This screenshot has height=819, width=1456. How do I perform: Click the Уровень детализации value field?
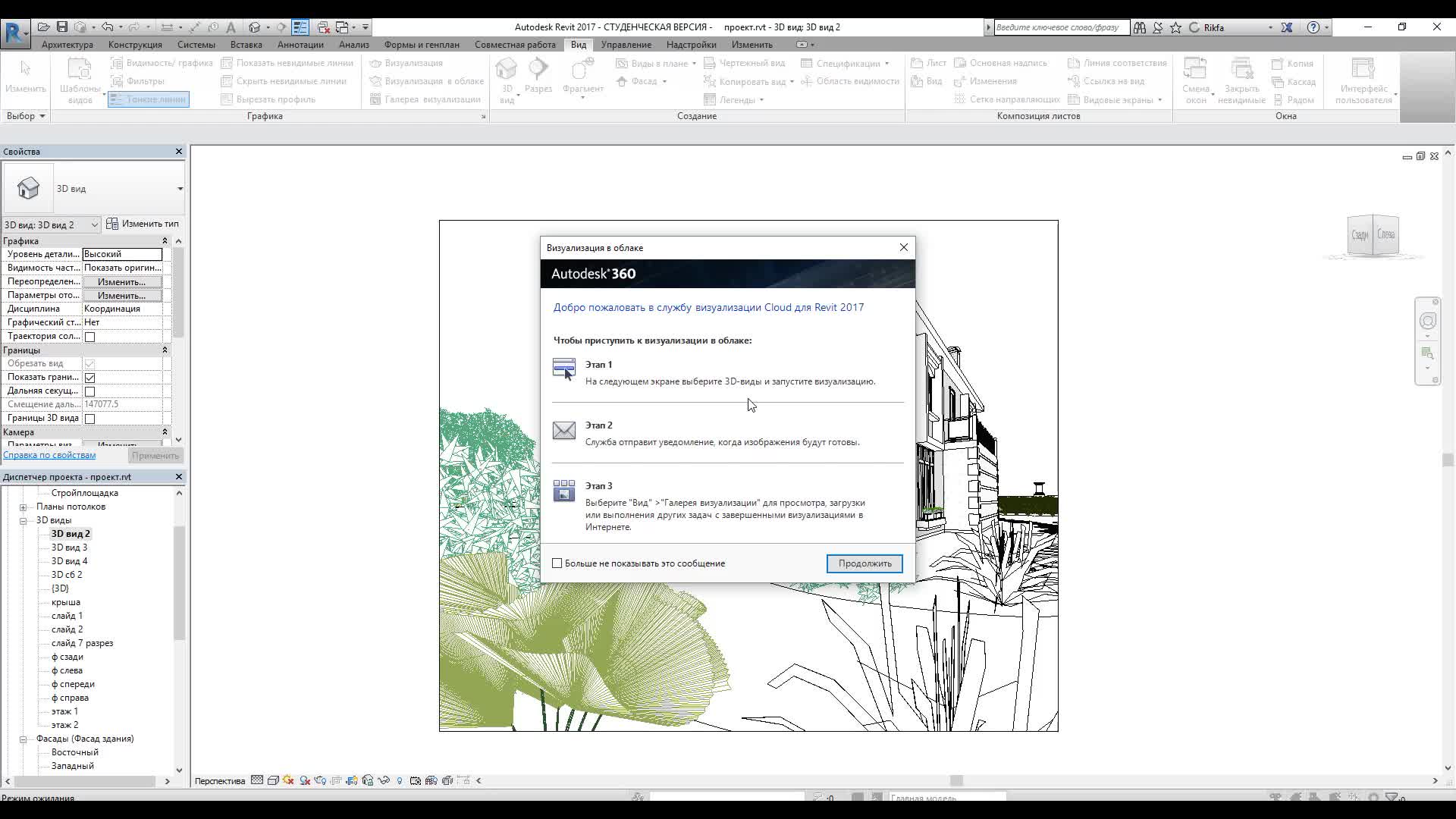pyautogui.click(x=122, y=254)
